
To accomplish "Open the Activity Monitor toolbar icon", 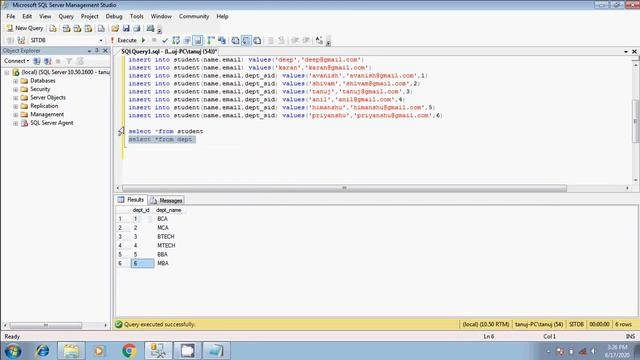I will [150, 28].
